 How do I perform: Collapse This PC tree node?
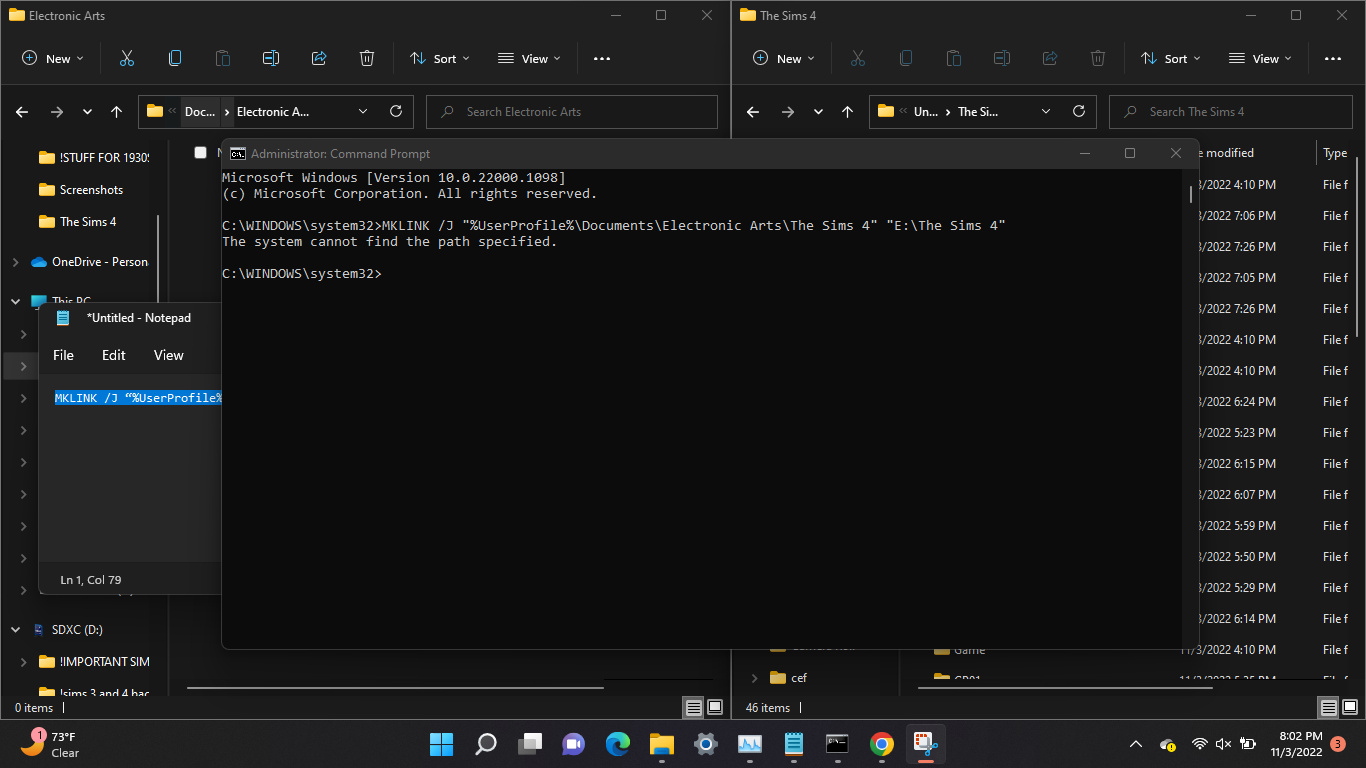15,300
